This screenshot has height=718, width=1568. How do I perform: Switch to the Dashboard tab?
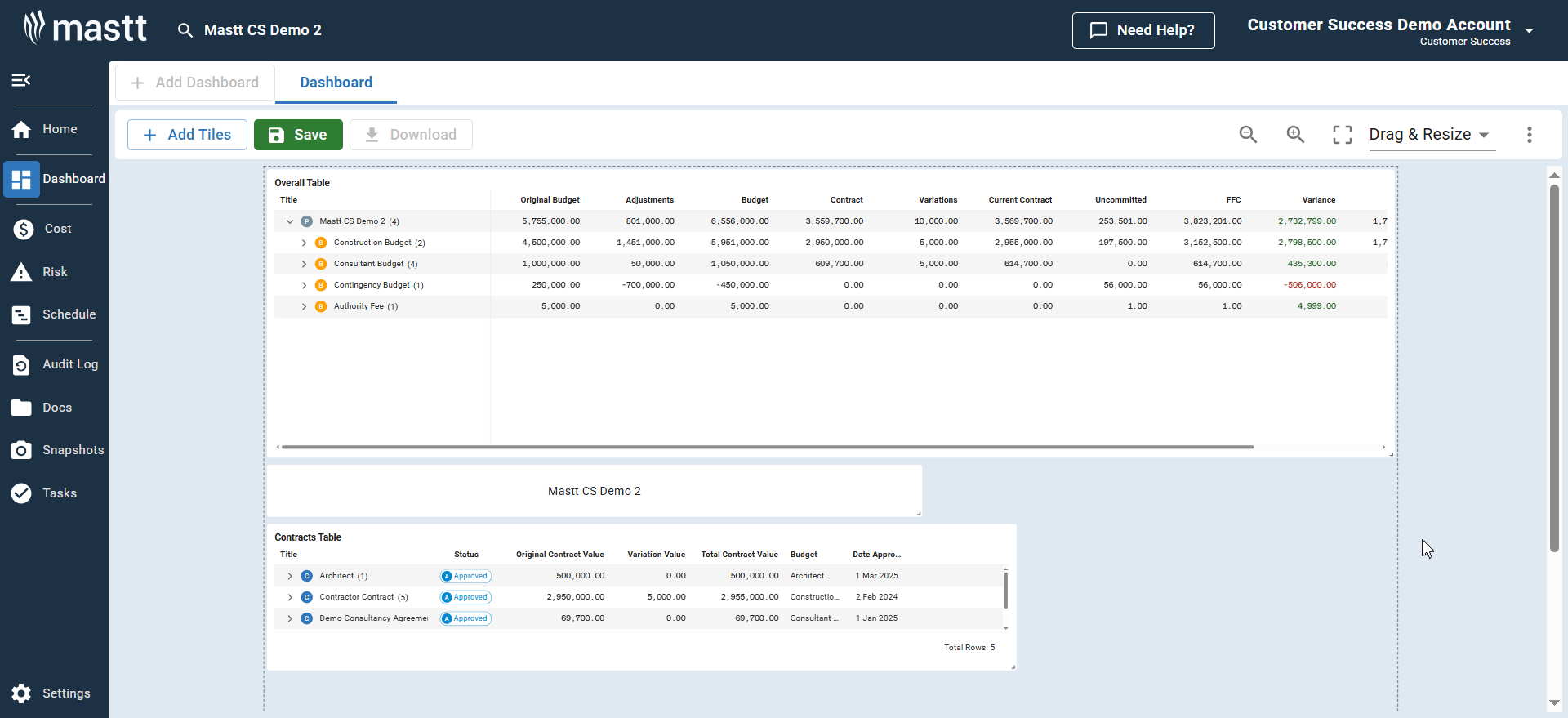pos(336,83)
